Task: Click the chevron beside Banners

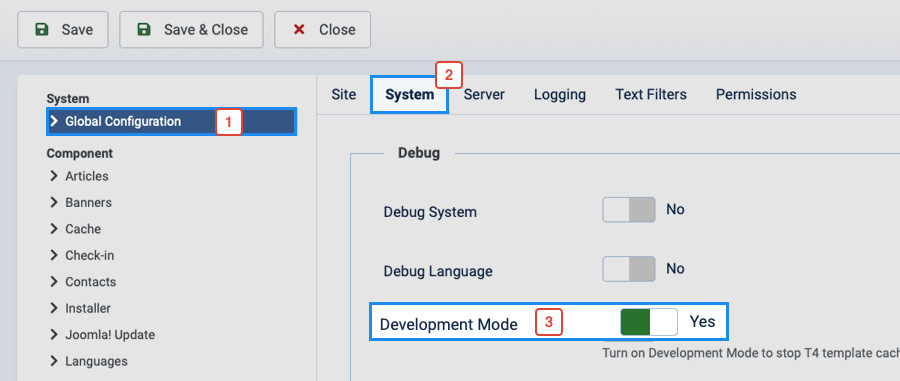Action: click(x=55, y=202)
